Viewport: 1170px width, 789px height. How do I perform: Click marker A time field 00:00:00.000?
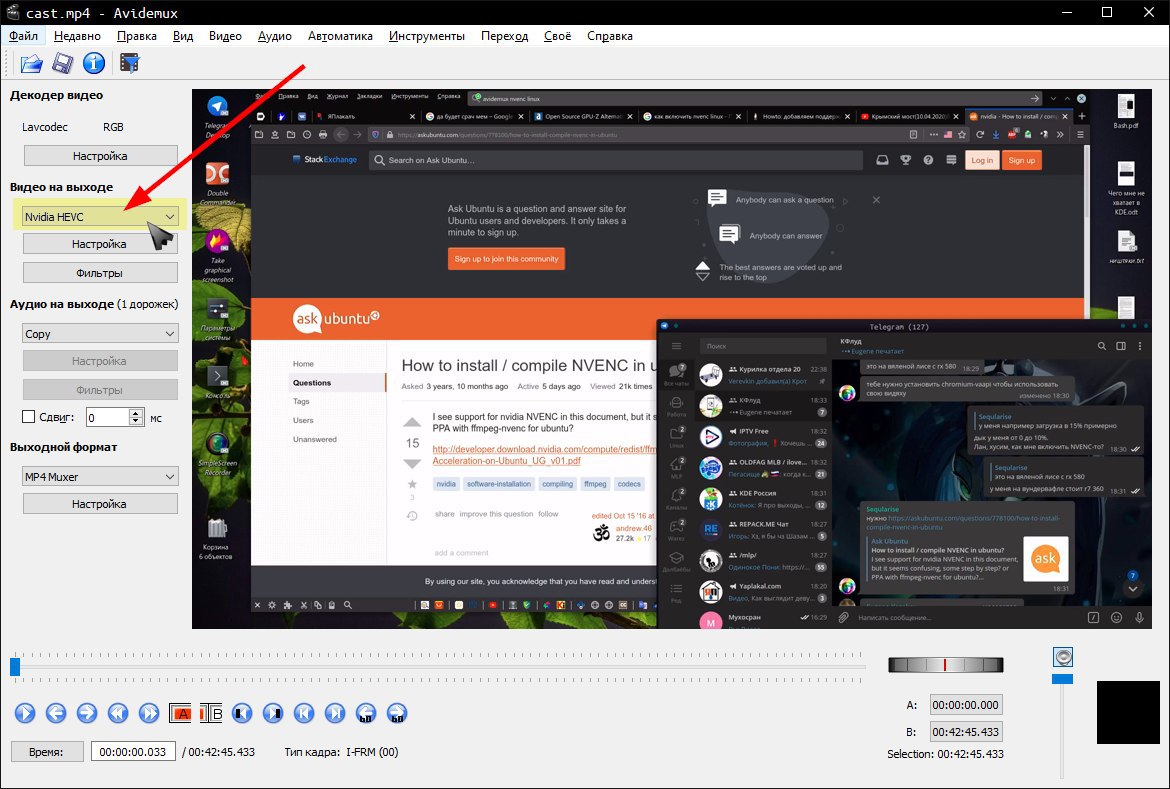click(x=966, y=705)
